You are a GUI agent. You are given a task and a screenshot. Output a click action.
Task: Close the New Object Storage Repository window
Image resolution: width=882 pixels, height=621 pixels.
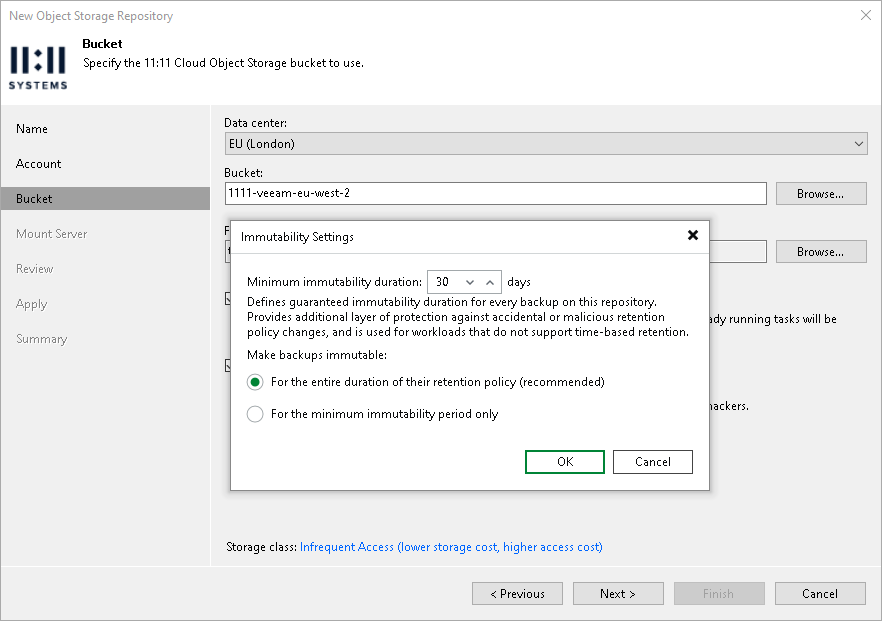(866, 15)
